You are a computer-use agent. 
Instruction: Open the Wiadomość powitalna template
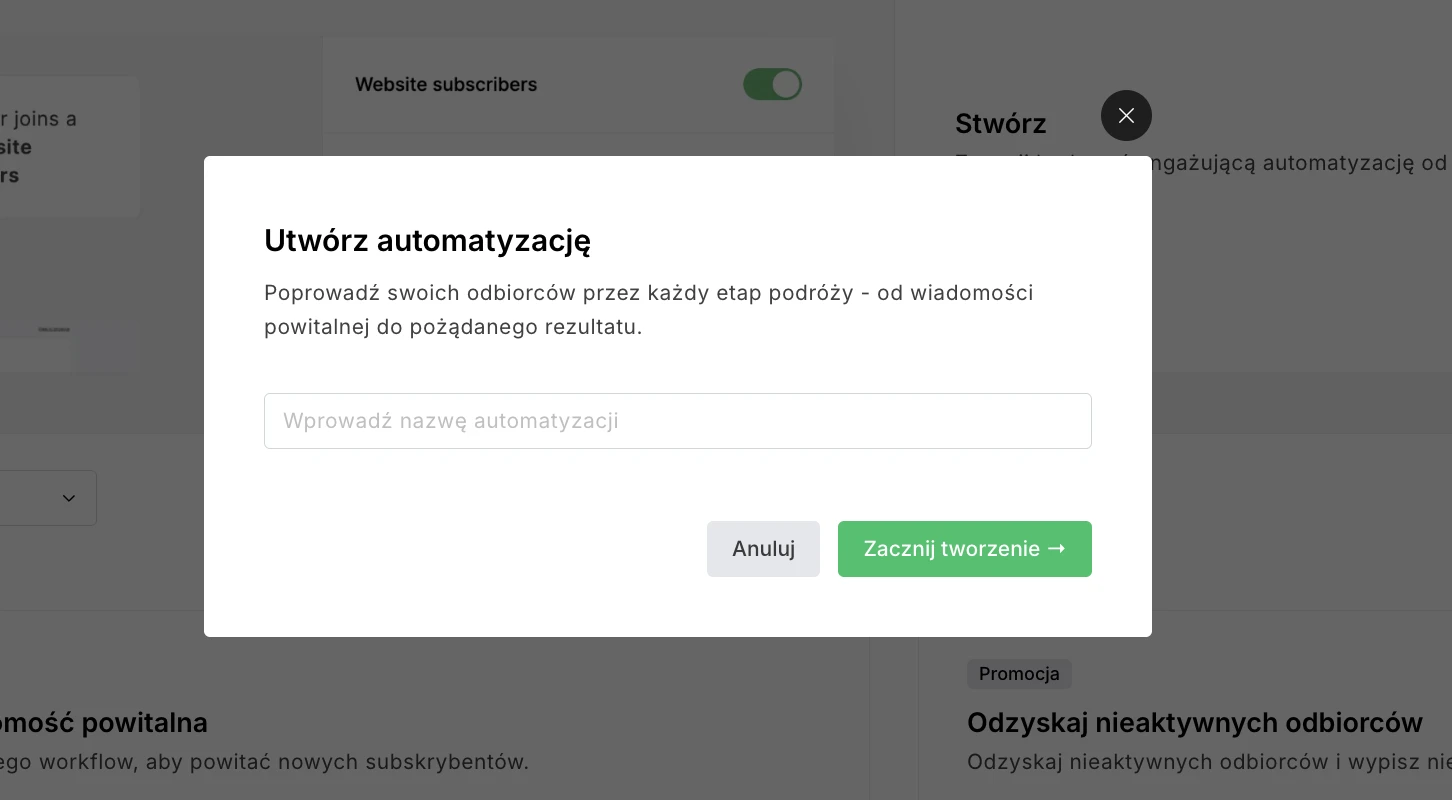(103, 722)
